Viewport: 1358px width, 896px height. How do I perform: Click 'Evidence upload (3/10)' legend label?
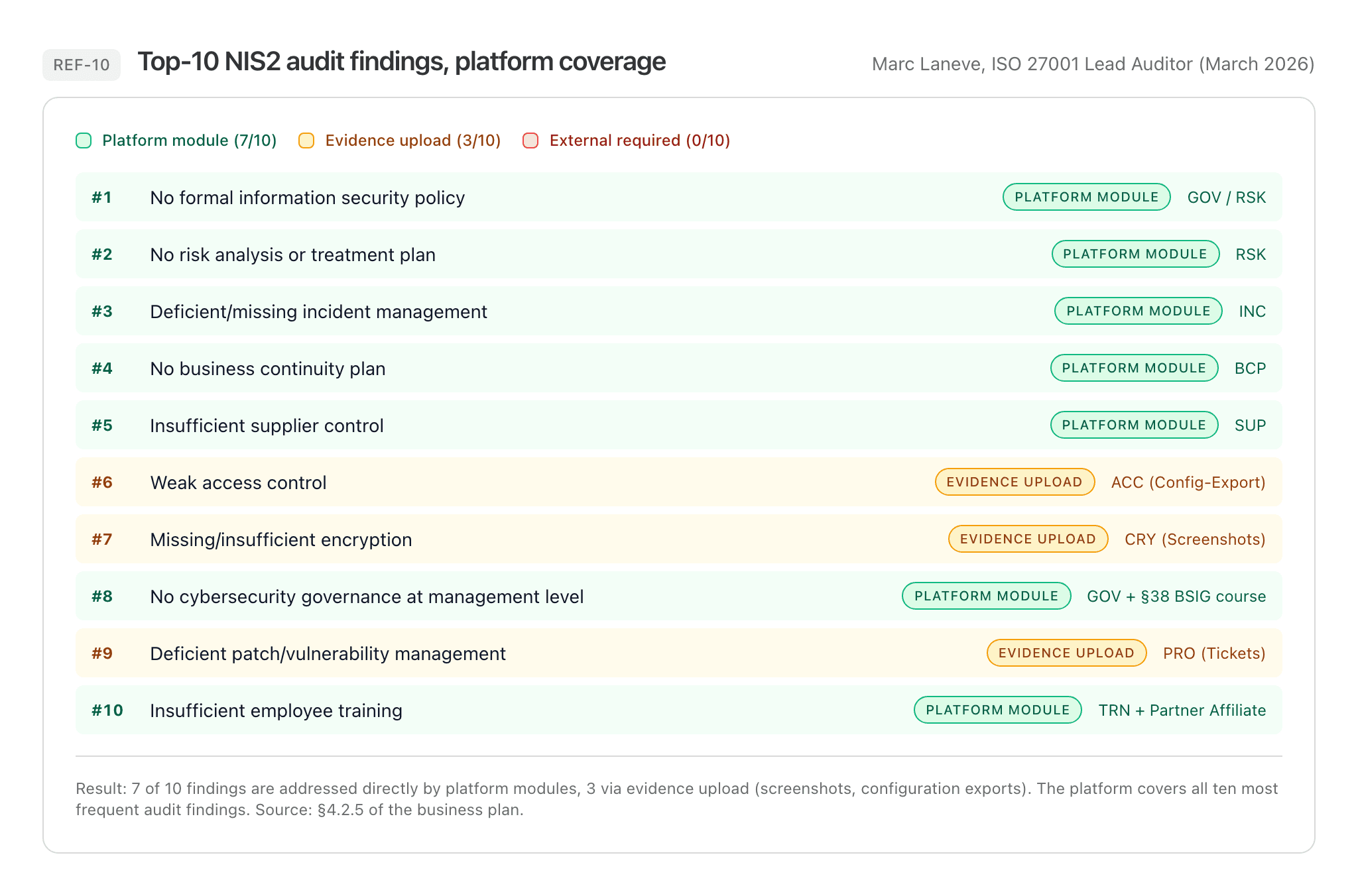(413, 140)
